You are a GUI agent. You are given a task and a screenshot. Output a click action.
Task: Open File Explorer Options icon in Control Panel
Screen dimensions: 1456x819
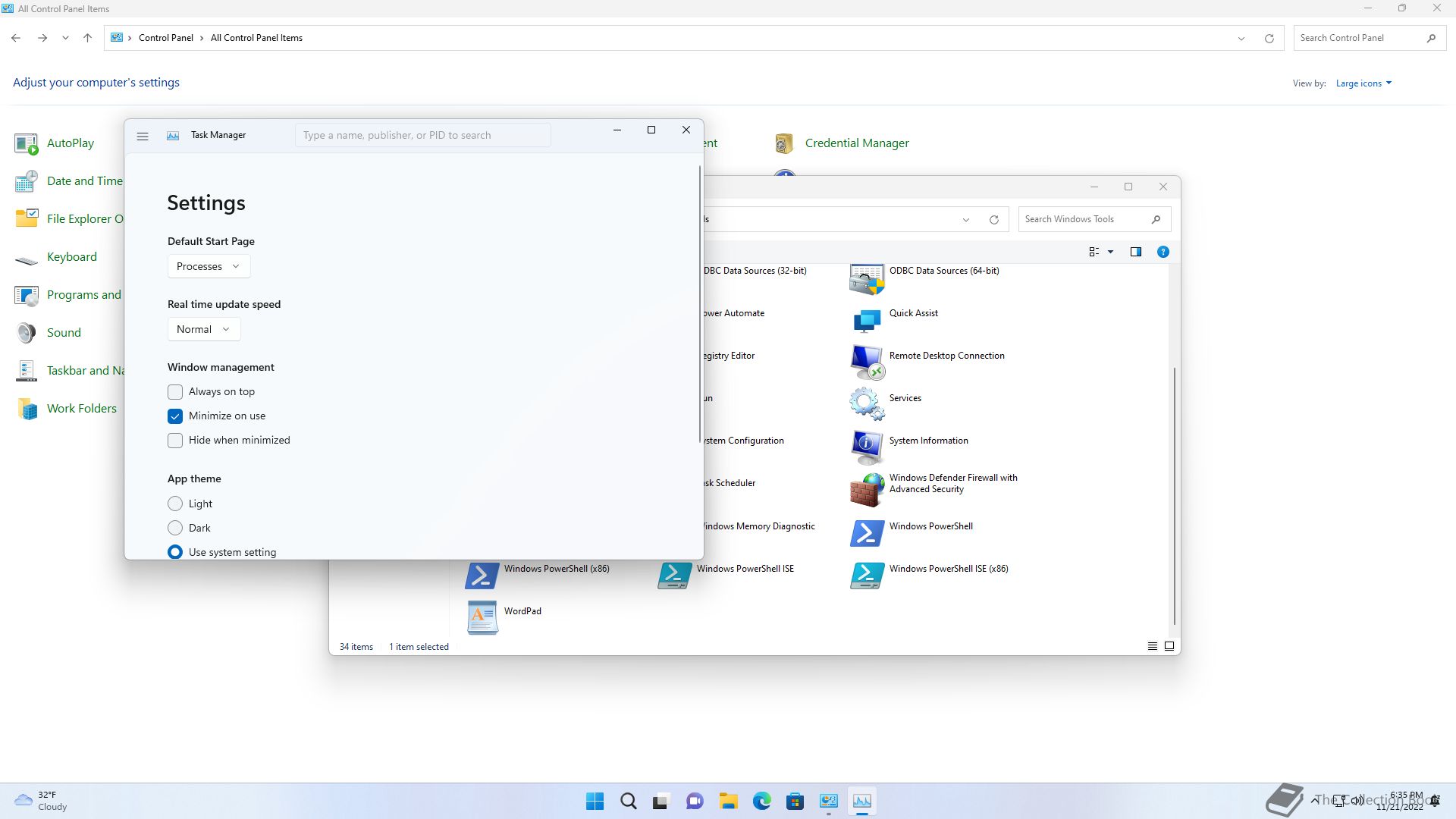[x=27, y=219]
